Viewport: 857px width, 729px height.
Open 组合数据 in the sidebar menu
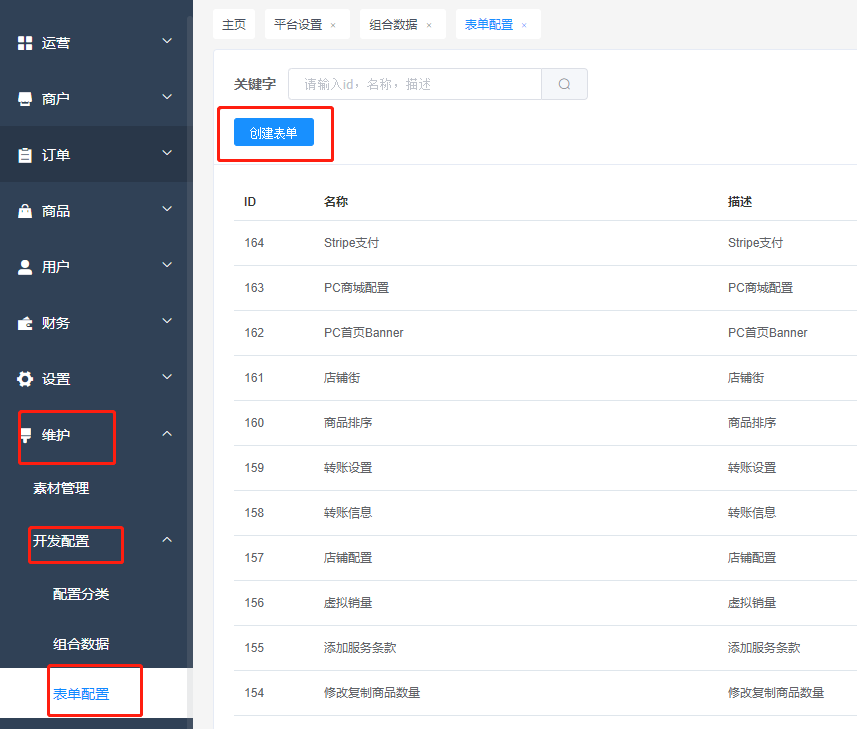point(81,644)
